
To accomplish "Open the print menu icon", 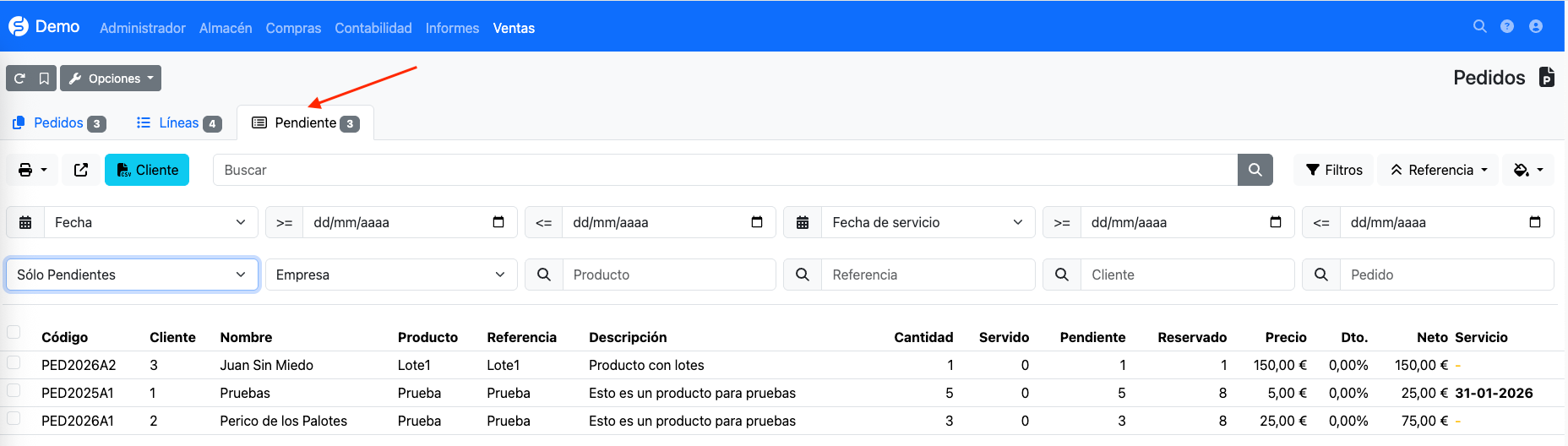I will pyautogui.click(x=32, y=170).
